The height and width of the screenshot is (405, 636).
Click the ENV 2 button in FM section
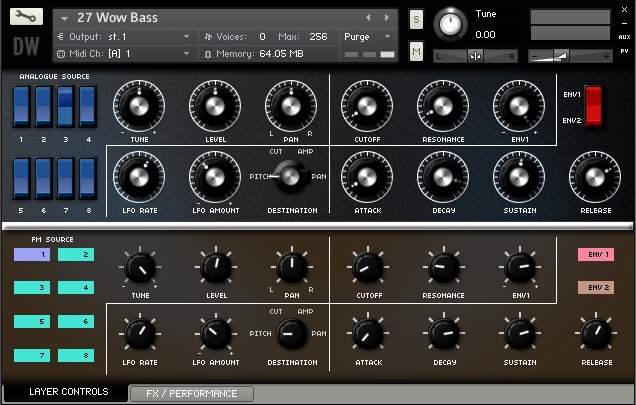click(596, 287)
